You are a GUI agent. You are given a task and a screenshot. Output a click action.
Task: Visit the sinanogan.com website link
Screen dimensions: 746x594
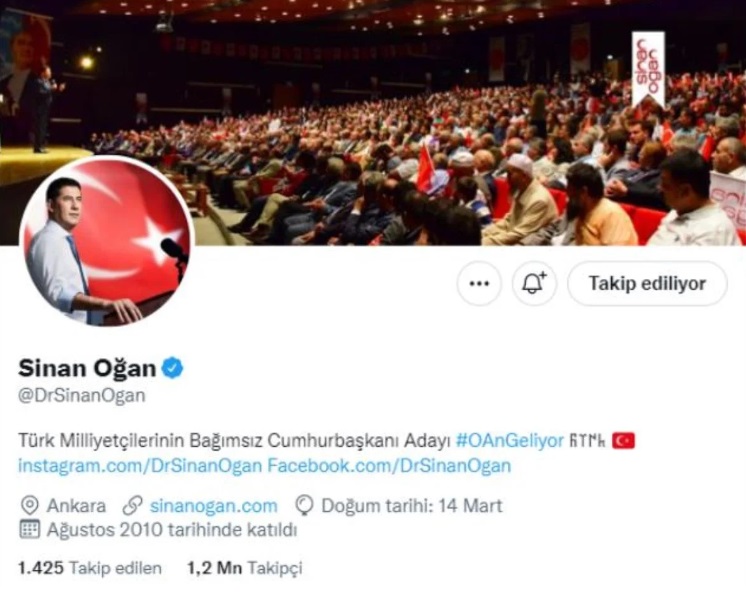coord(214,506)
